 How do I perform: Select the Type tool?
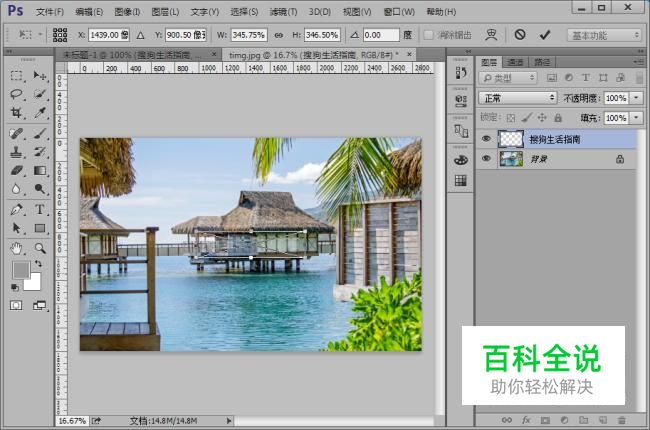click(40, 209)
